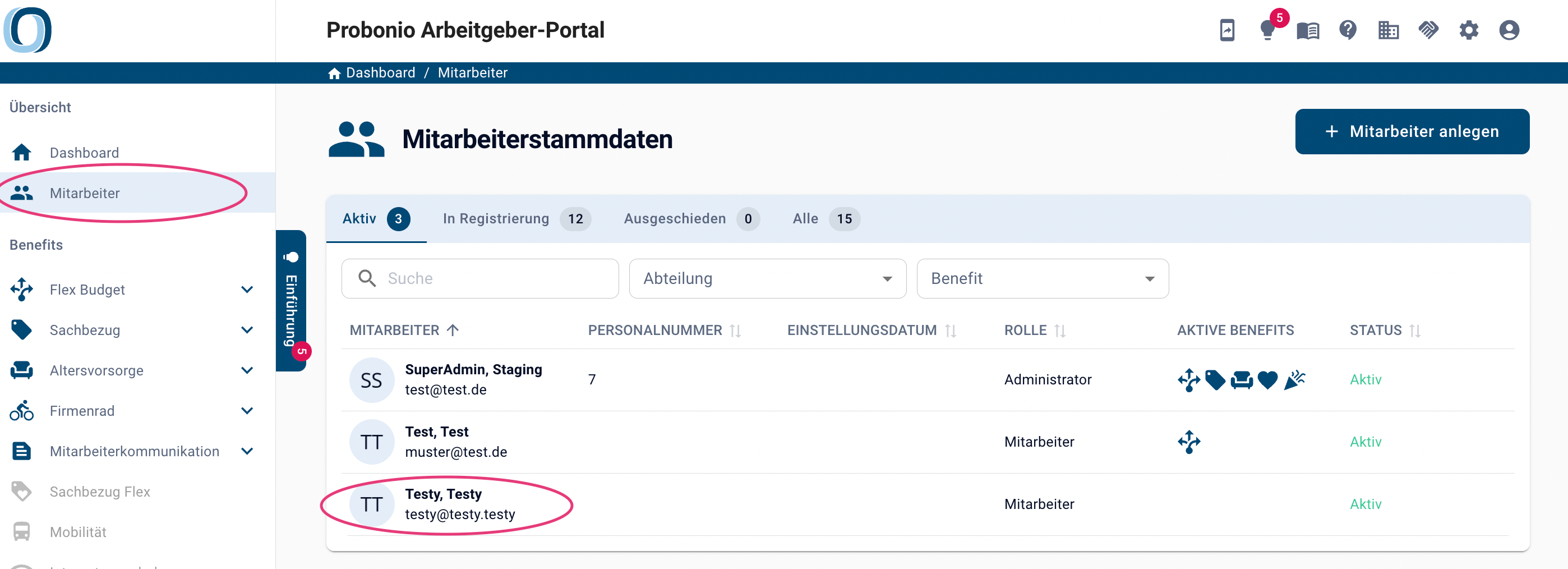
Task: Sort by the Rolle column
Action: tap(1035, 329)
